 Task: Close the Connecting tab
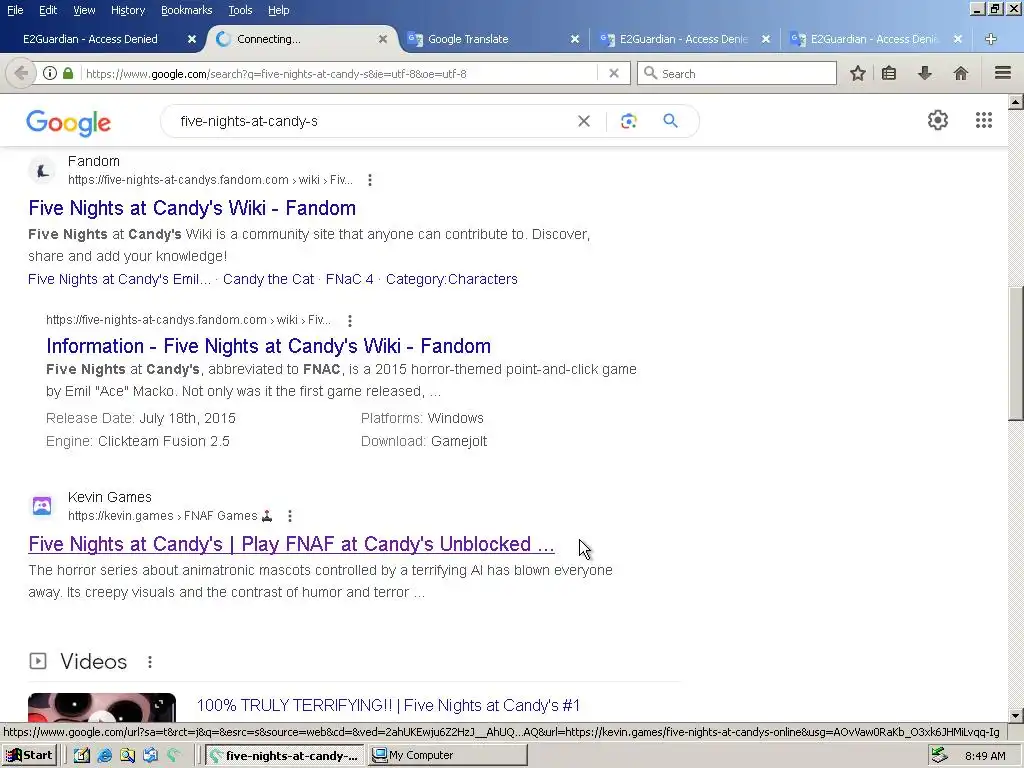pyautogui.click(x=383, y=39)
